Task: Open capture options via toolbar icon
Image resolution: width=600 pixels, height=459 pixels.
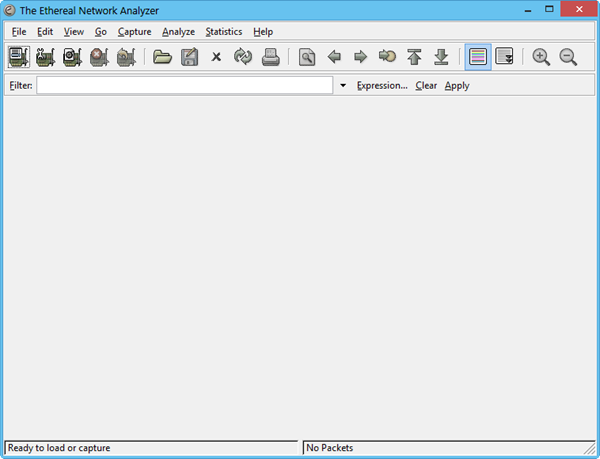Action: pyautogui.click(x=46, y=57)
